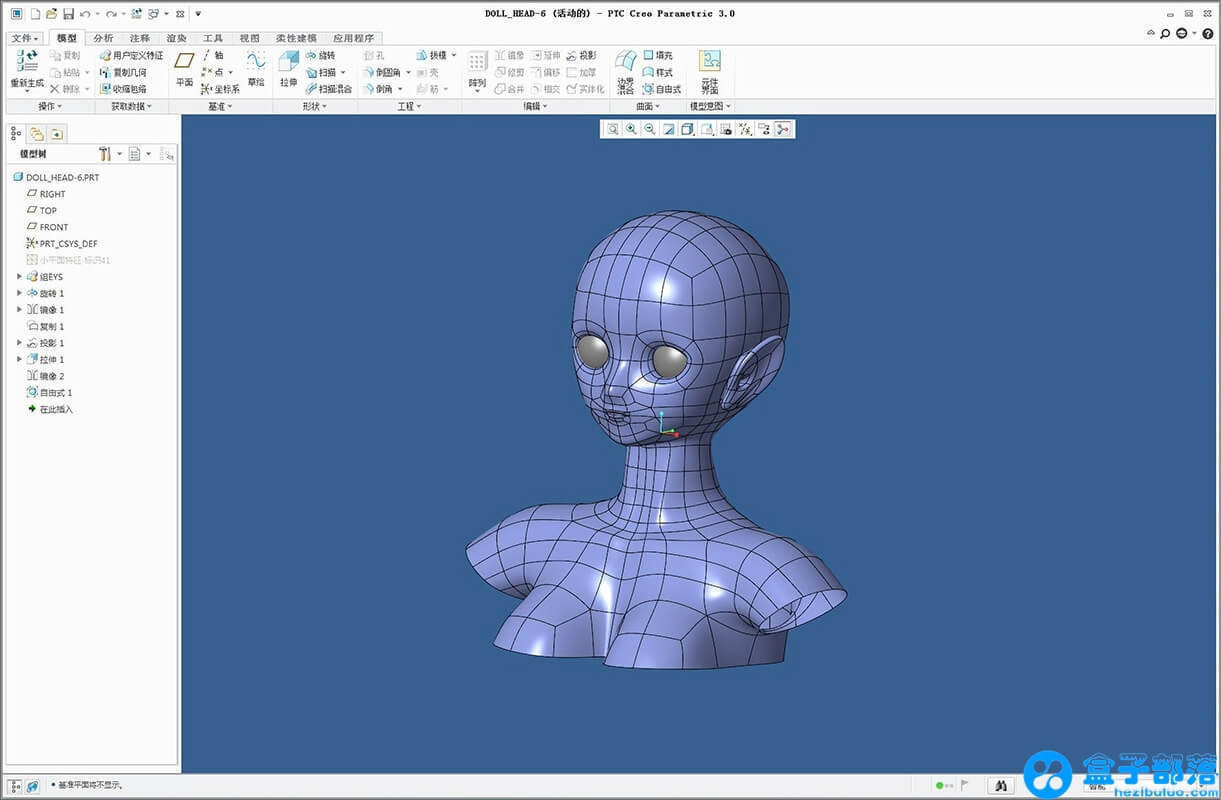The height and width of the screenshot is (800, 1221).
Task: Toggle the datum display filters icon
Action: tap(744, 129)
